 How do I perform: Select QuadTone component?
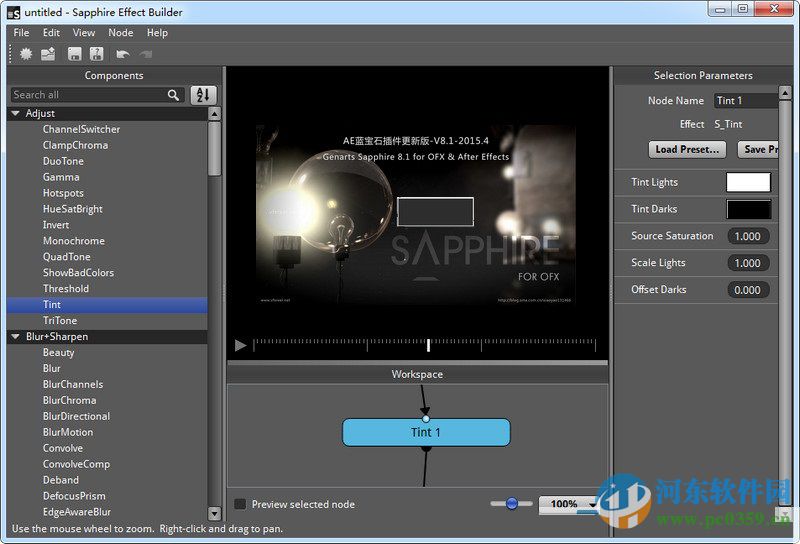point(67,257)
